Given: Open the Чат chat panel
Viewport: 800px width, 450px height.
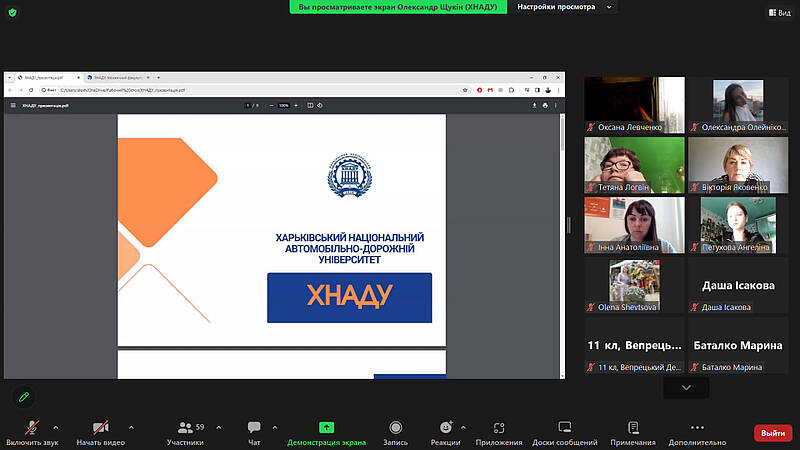Looking at the screenshot, I should click(x=254, y=433).
